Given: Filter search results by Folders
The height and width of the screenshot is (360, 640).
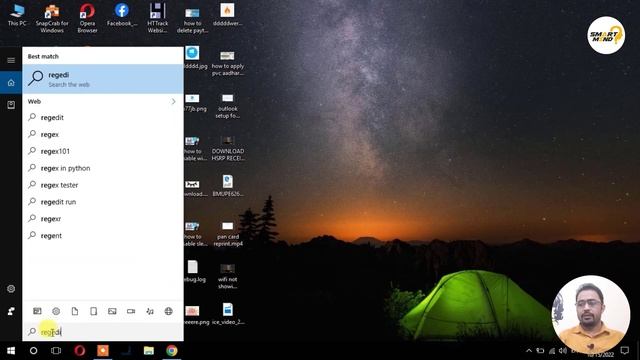Looking at the screenshot, I should (93, 311).
